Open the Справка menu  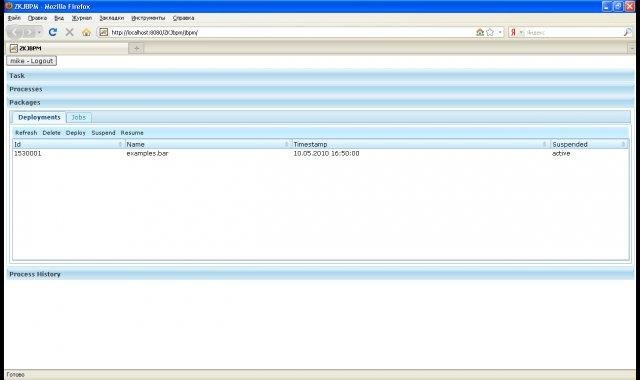click(x=183, y=18)
